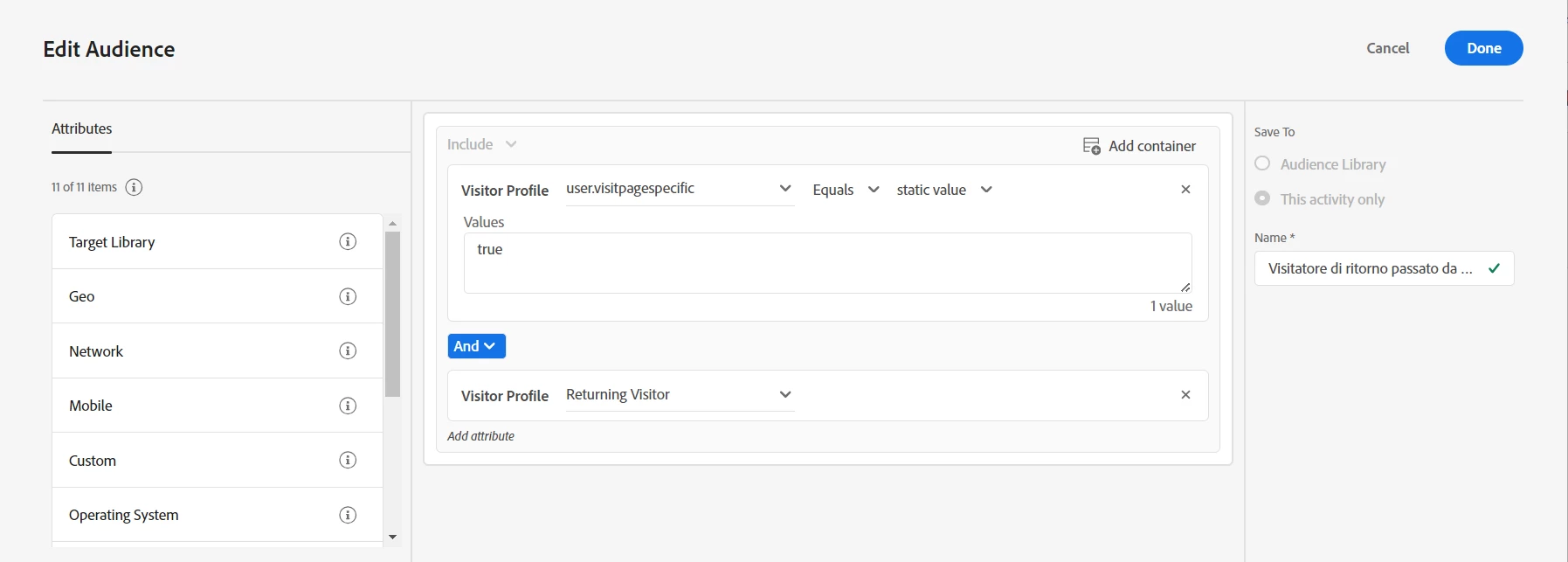Click the Add container icon
The height and width of the screenshot is (562, 1568).
(x=1092, y=146)
